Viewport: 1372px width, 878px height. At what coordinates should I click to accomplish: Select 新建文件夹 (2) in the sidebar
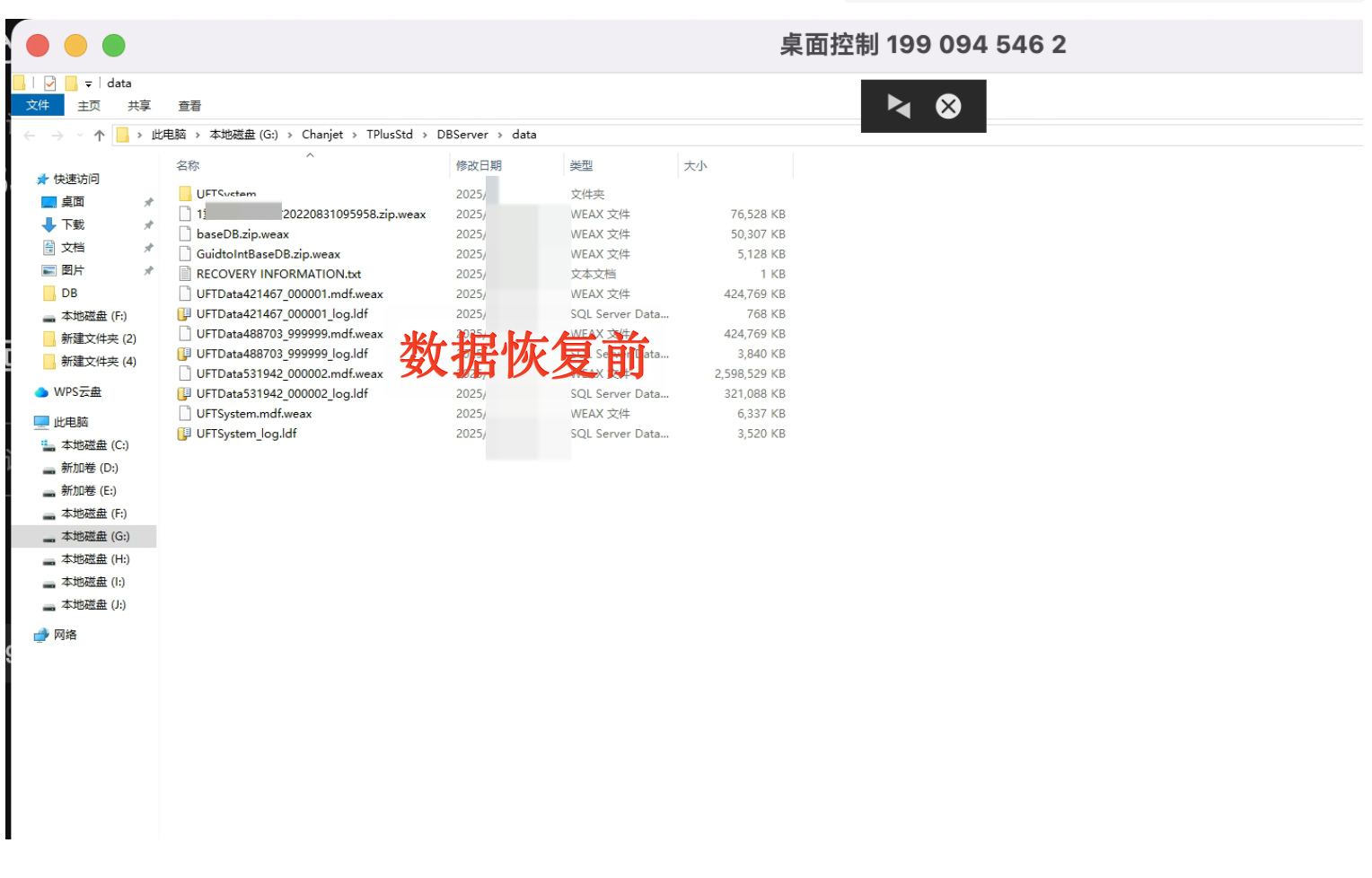tap(99, 338)
